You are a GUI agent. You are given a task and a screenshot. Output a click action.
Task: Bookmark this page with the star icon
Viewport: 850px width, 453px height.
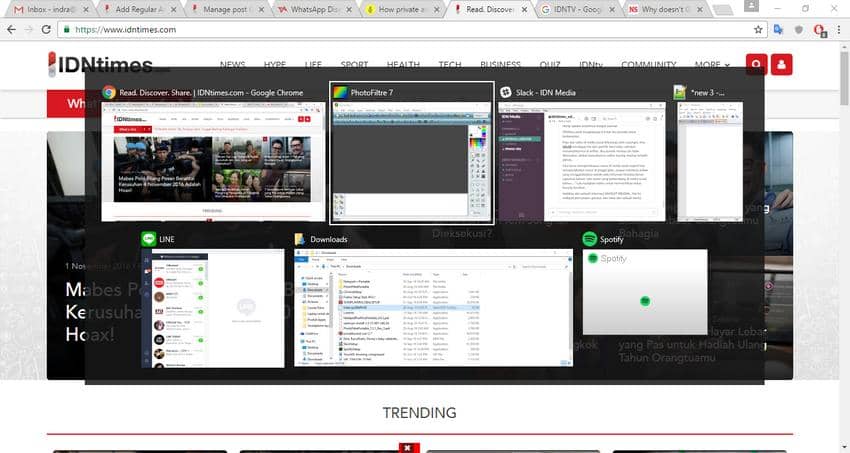(x=759, y=30)
